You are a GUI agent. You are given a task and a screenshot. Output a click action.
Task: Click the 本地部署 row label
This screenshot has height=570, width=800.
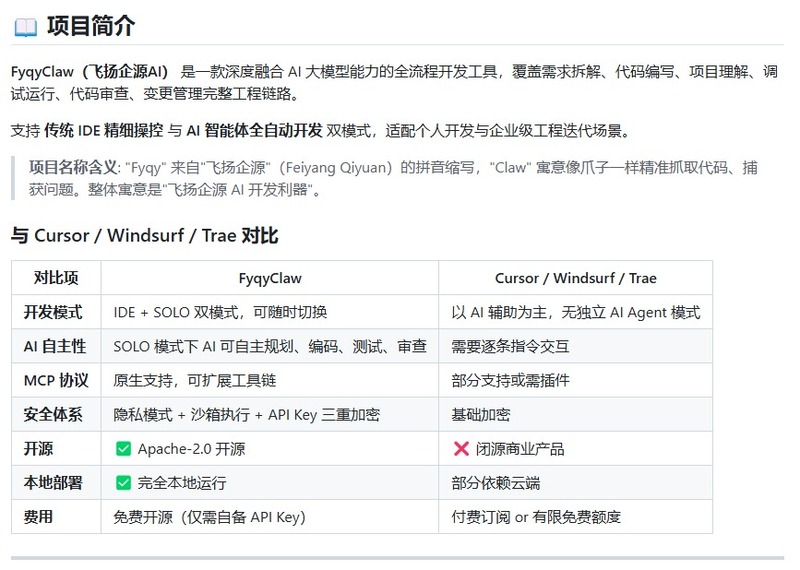[x=53, y=483]
